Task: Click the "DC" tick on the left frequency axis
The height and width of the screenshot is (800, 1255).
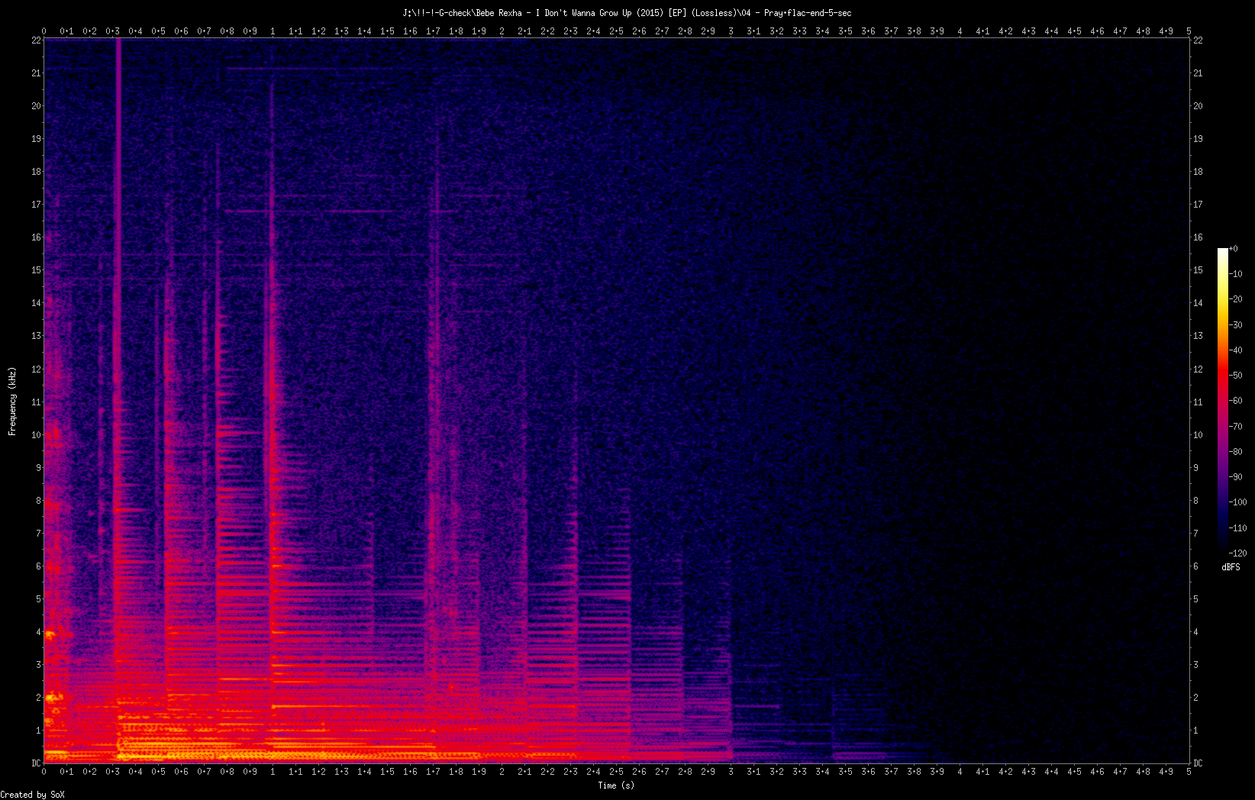Action: point(36,763)
